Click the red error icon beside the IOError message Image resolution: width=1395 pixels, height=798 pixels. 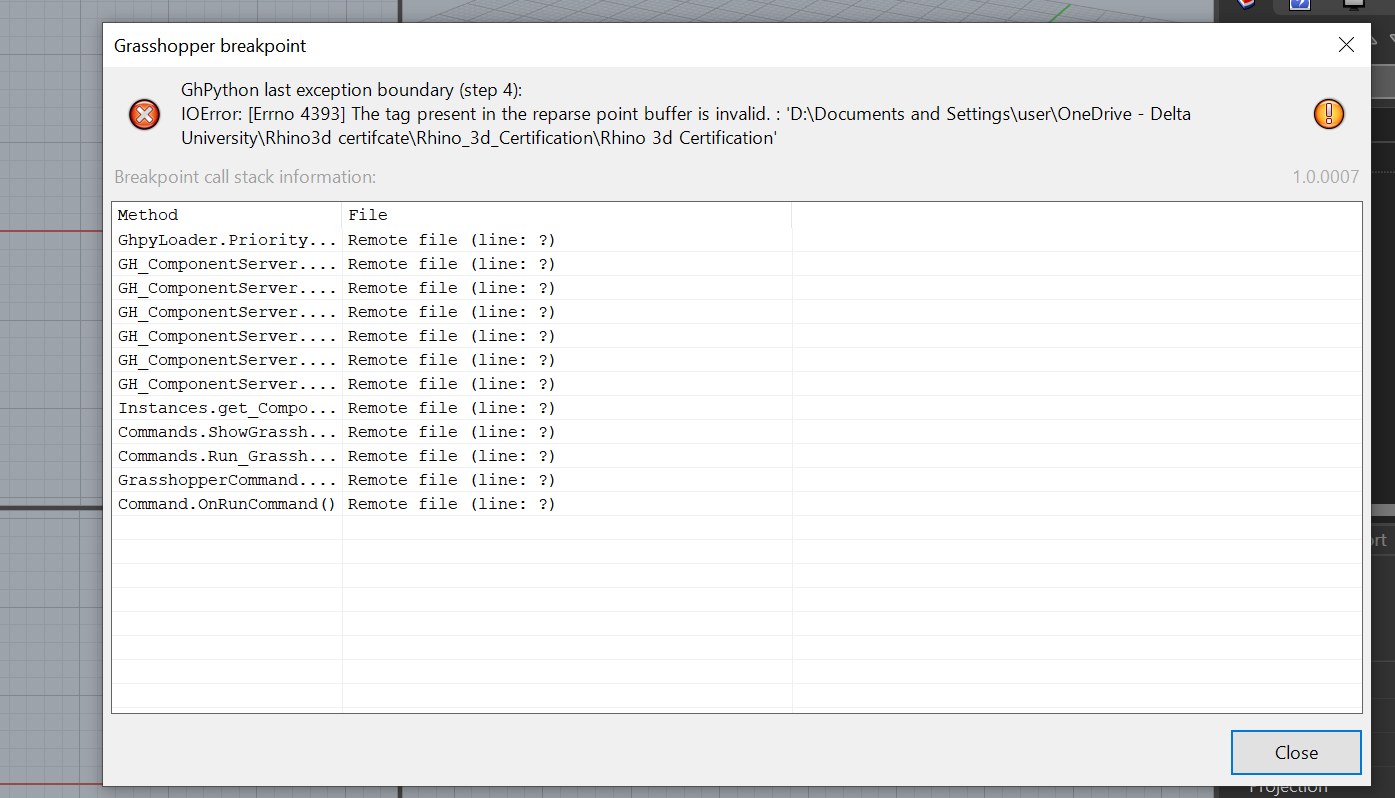144,114
